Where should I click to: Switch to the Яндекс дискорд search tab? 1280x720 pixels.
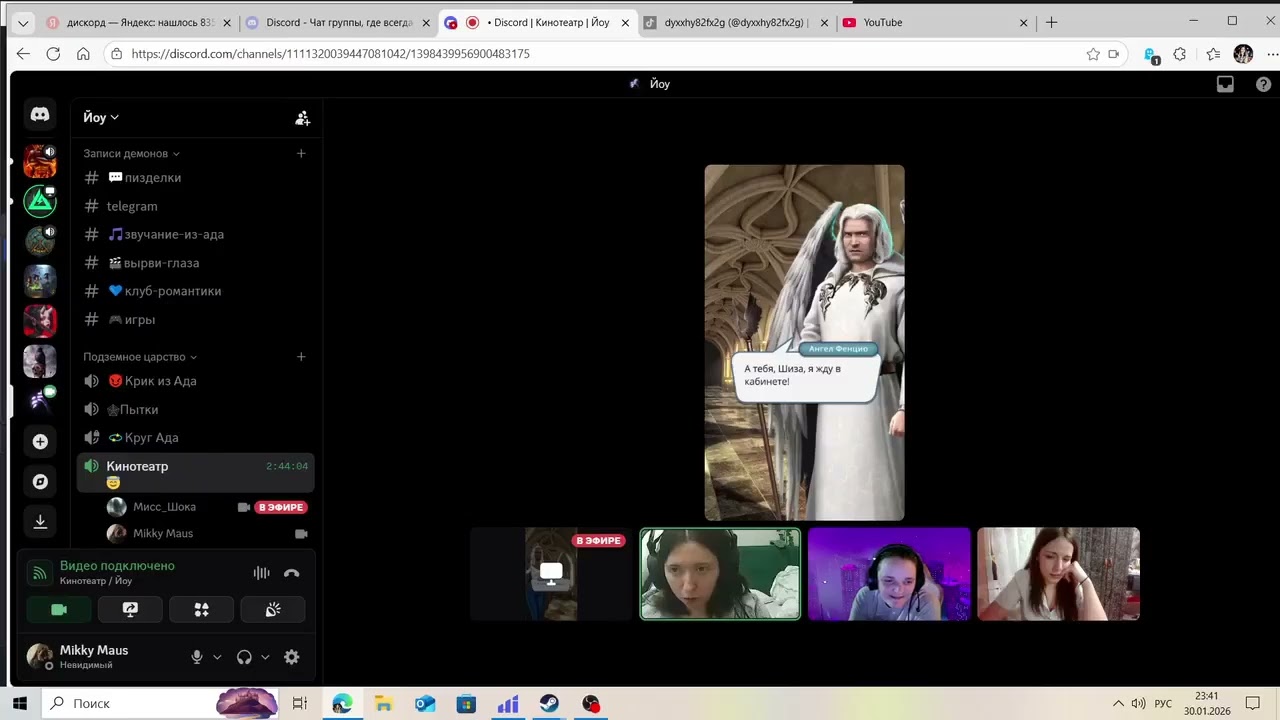coord(139,22)
